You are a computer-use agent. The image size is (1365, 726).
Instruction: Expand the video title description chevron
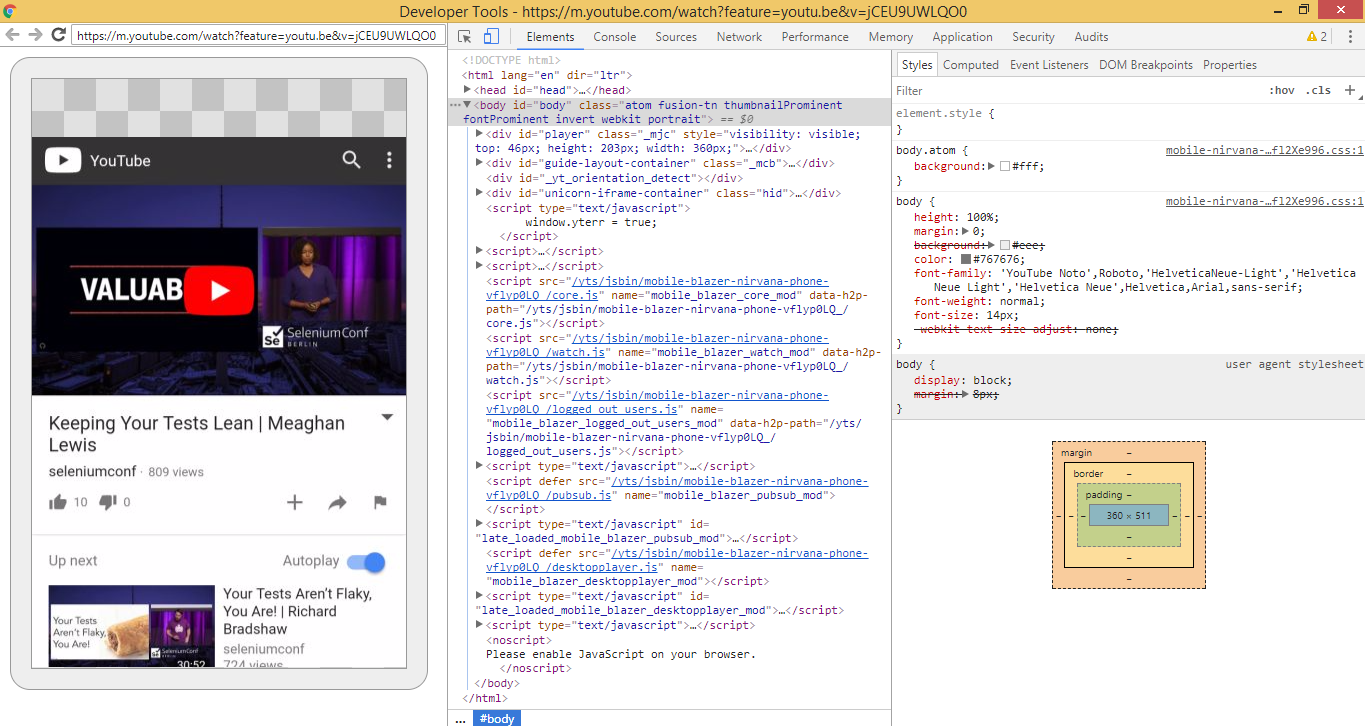pos(388,416)
